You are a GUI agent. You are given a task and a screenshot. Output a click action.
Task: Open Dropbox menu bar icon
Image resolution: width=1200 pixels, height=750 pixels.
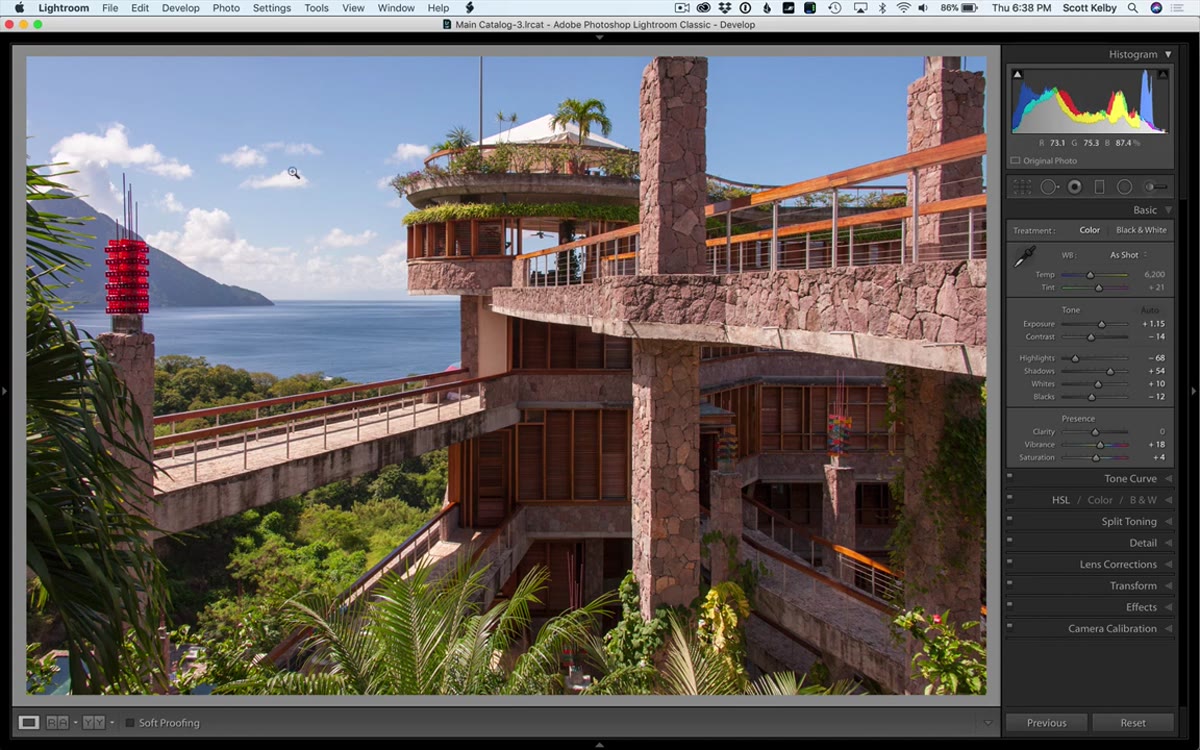point(724,8)
